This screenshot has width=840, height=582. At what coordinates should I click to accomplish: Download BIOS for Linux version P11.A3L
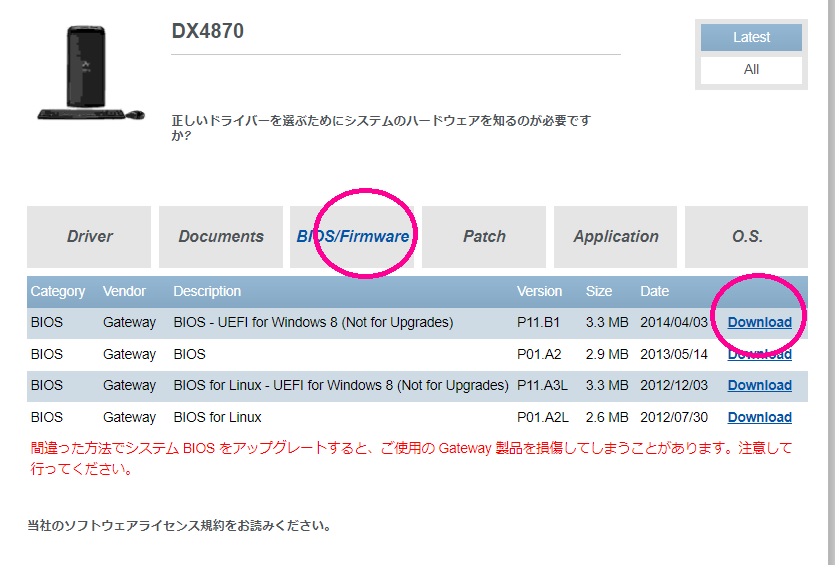pos(759,385)
